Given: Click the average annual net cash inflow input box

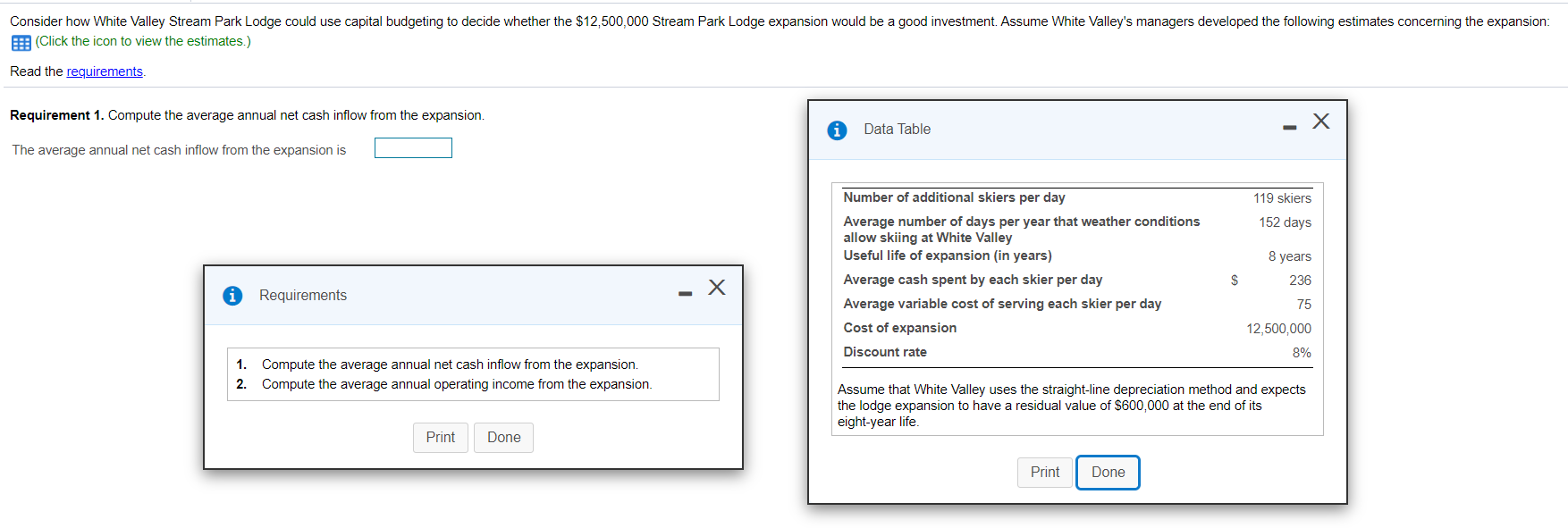Looking at the screenshot, I should (x=413, y=148).
